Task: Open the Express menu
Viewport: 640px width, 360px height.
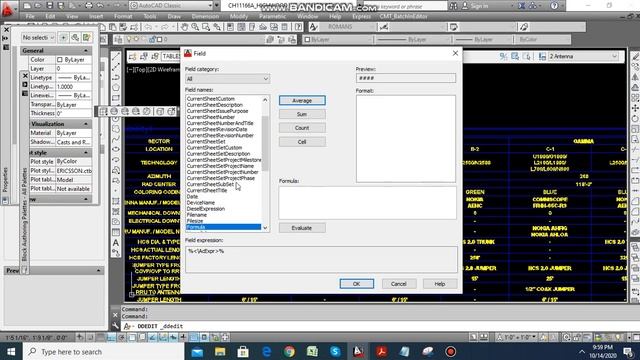Action: tap(361, 16)
